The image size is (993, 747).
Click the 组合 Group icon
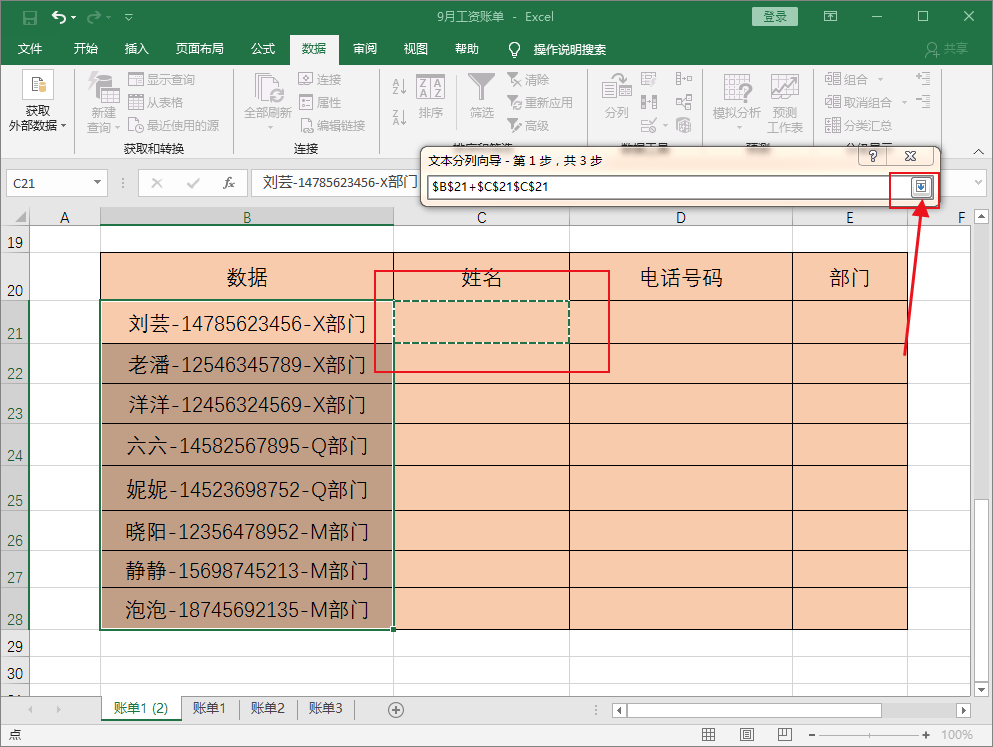pyautogui.click(x=850, y=77)
